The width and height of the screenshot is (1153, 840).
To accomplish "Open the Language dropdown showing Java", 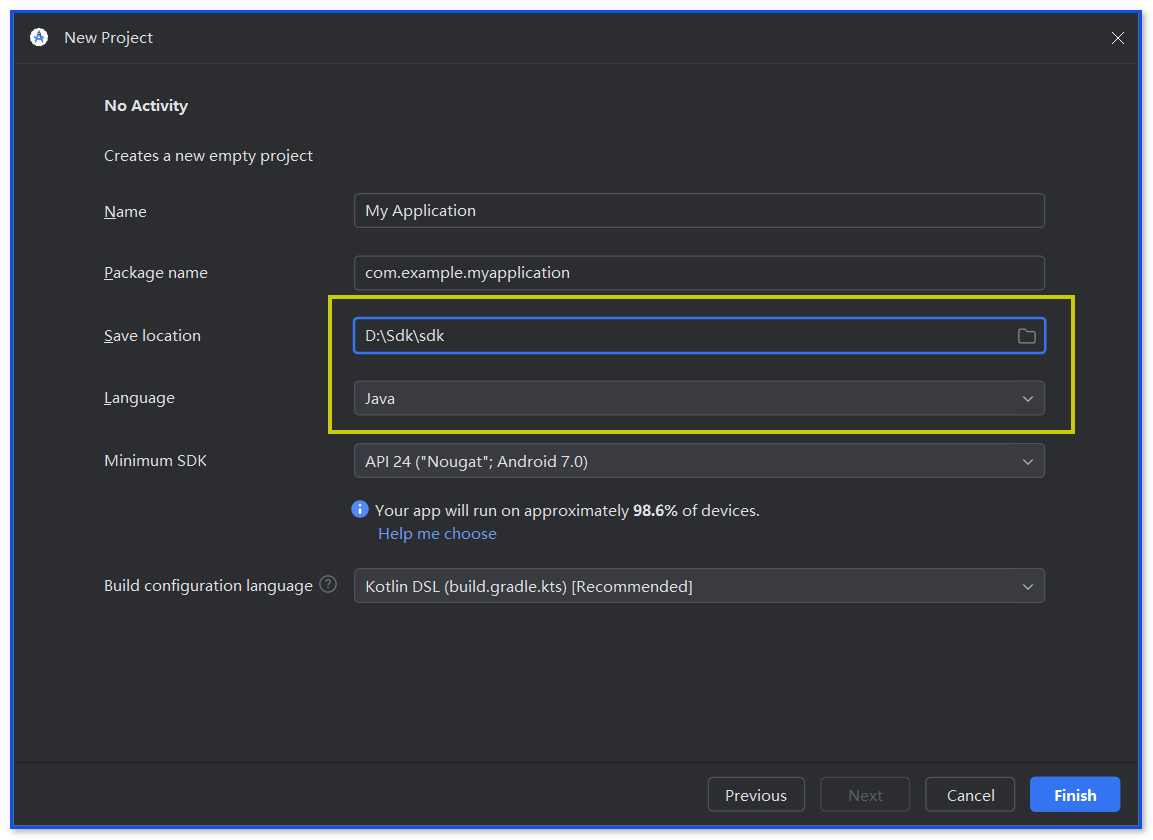I will coord(699,398).
